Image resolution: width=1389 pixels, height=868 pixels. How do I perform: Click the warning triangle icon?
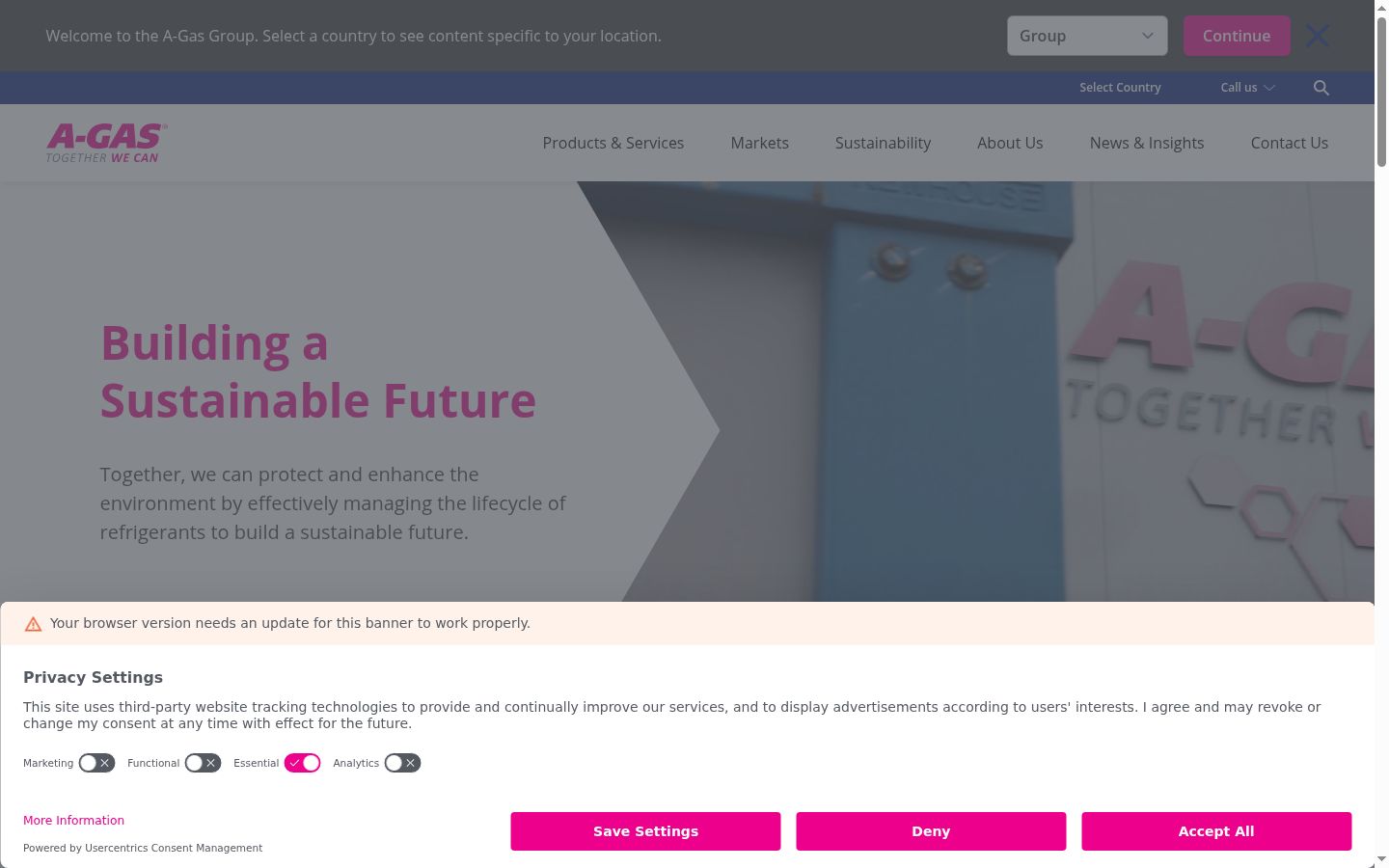pos(33,624)
